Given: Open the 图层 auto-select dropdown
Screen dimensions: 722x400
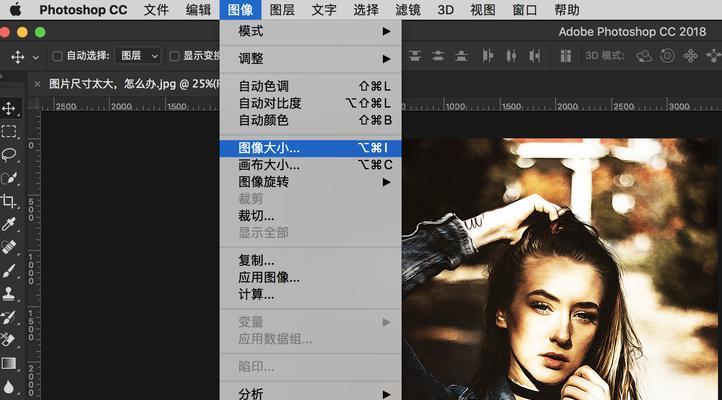Looking at the screenshot, I should pos(138,56).
